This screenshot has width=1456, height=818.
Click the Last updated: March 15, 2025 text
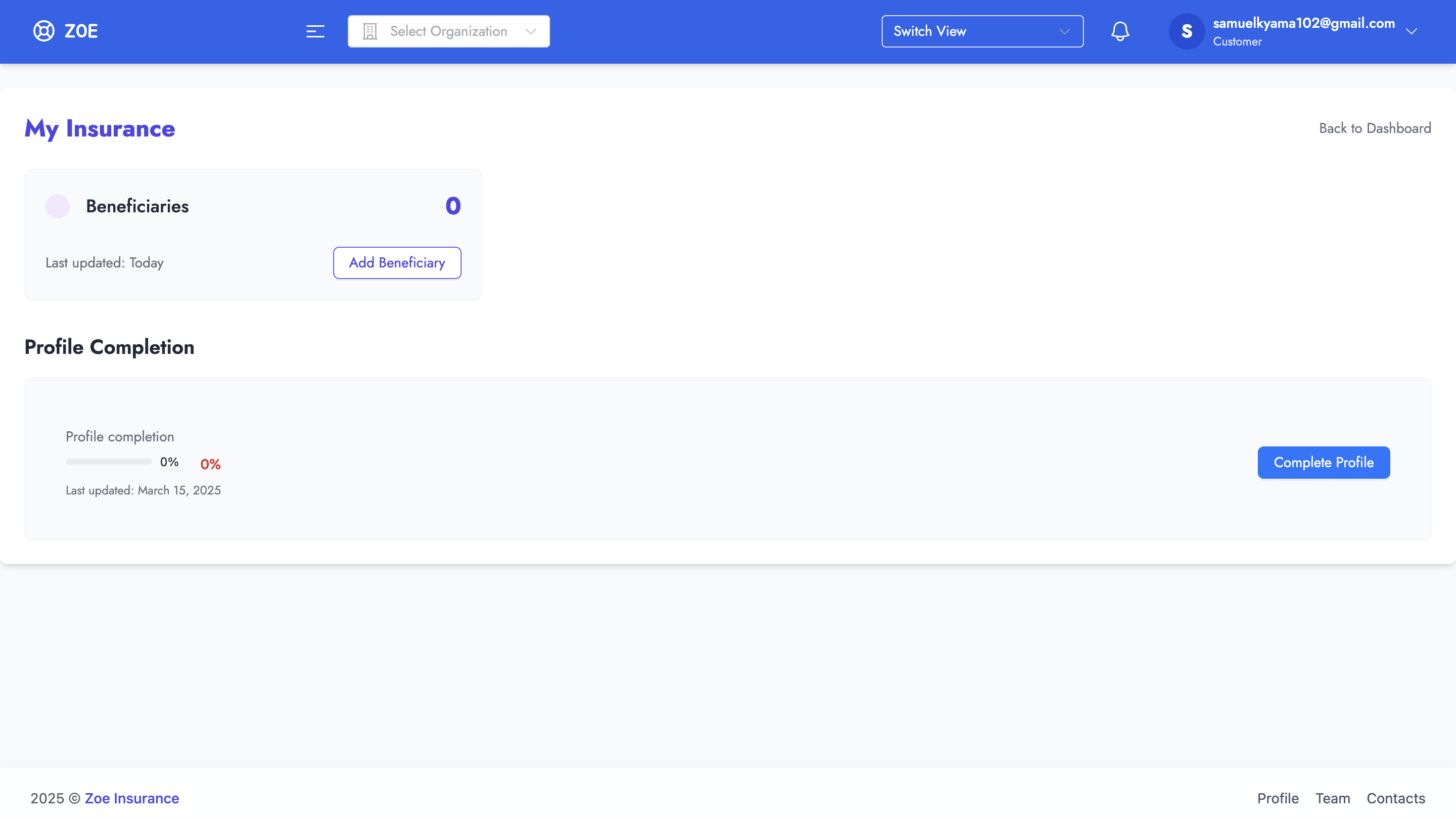coord(143,491)
